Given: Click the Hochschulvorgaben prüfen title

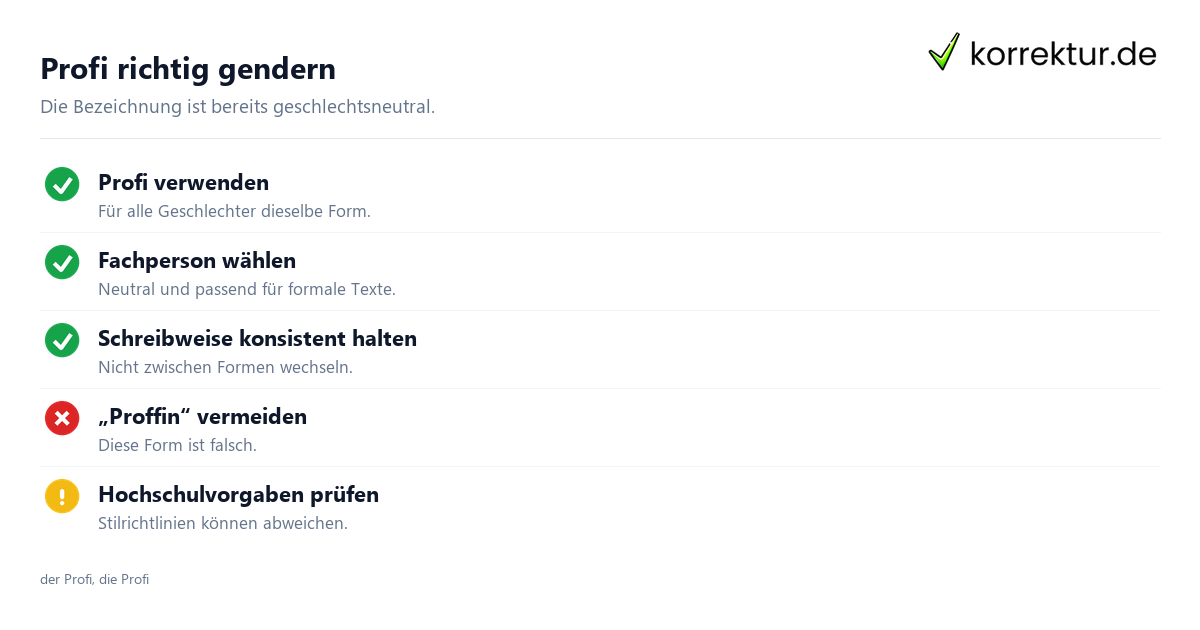Looking at the screenshot, I should [x=238, y=495].
